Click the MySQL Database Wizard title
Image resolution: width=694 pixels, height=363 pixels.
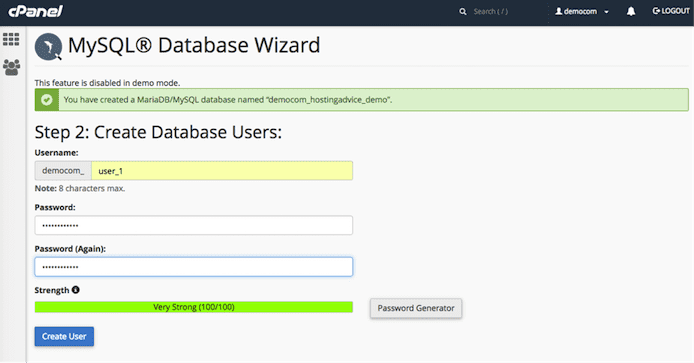[x=194, y=45]
